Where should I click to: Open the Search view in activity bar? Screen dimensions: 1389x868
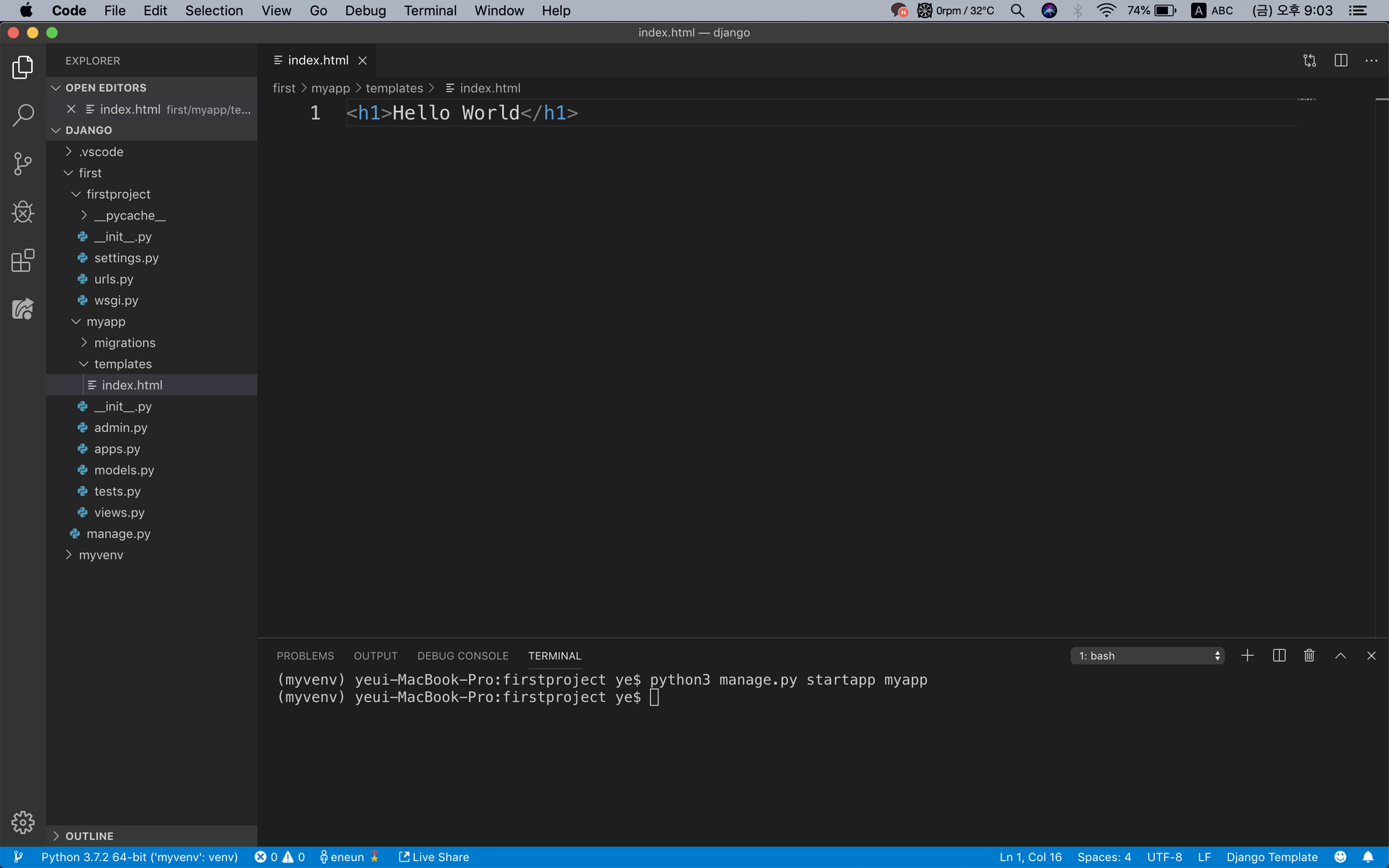click(23, 115)
